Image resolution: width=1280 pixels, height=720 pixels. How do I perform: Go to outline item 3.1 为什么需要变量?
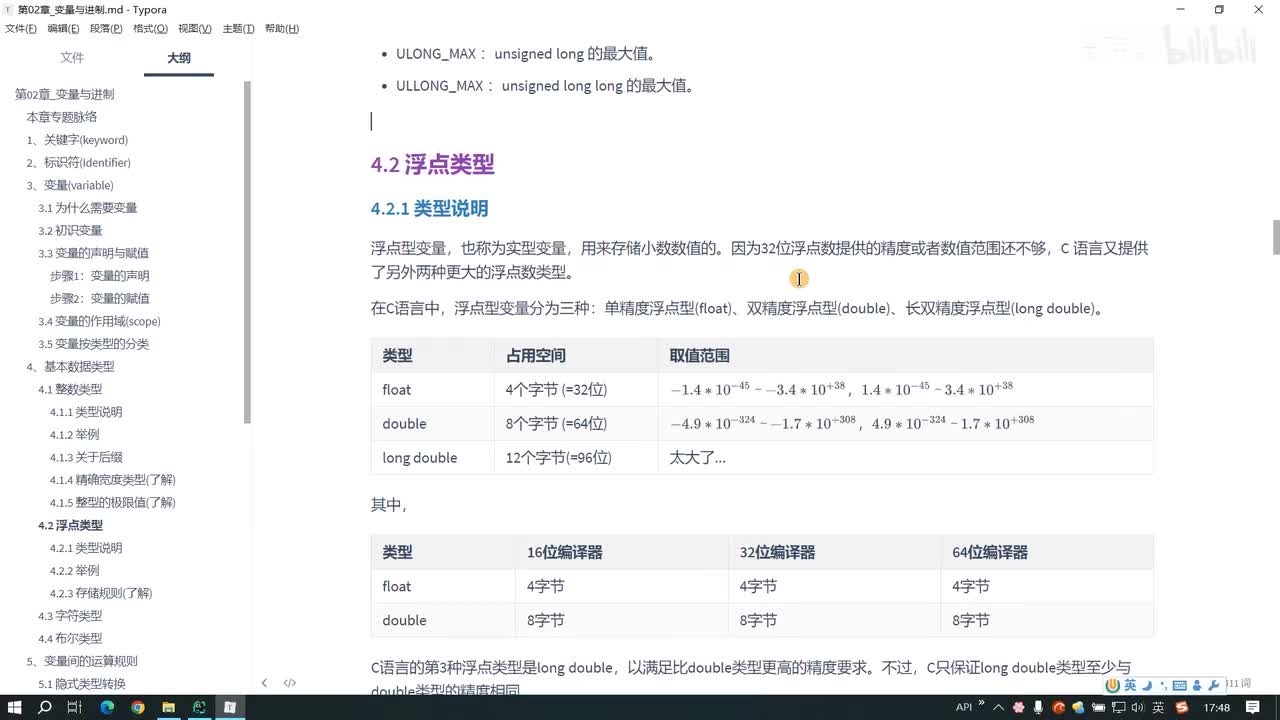tap(87, 208)
